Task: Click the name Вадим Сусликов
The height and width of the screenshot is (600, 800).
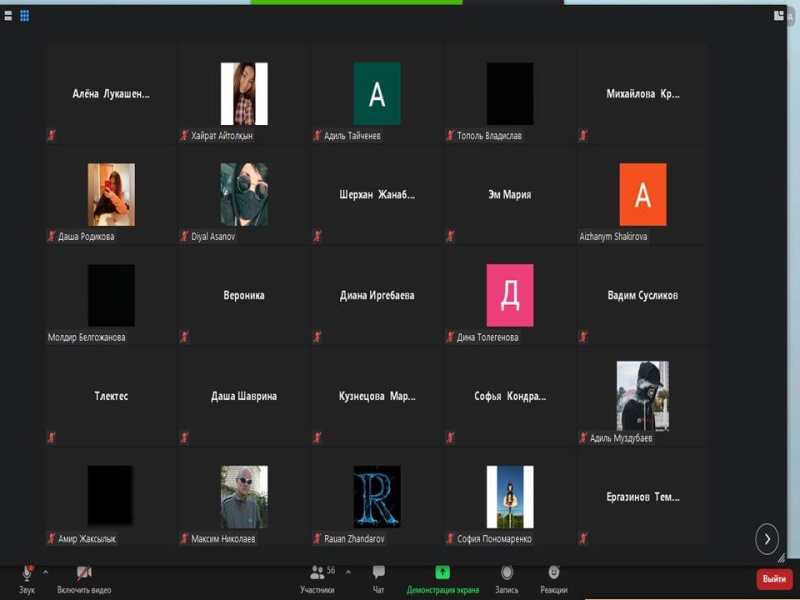Action: coord(643,295)
